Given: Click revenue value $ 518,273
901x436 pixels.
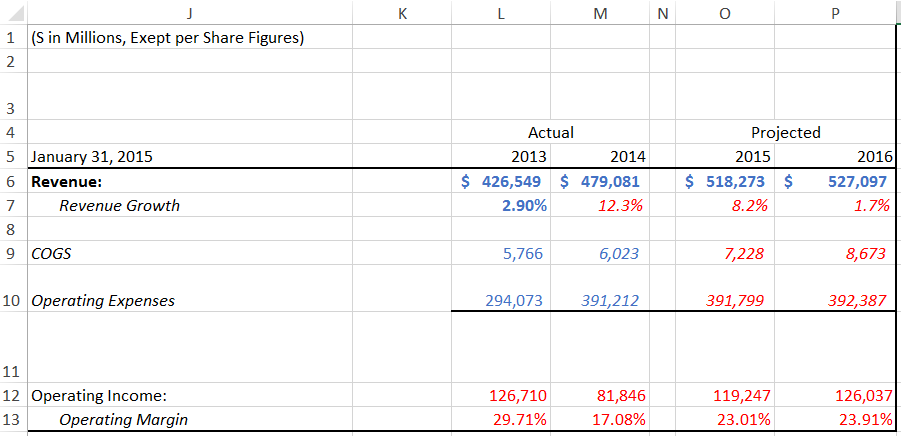Looking at the screenshot, I should pyautogui.click(x=725, y=182).
